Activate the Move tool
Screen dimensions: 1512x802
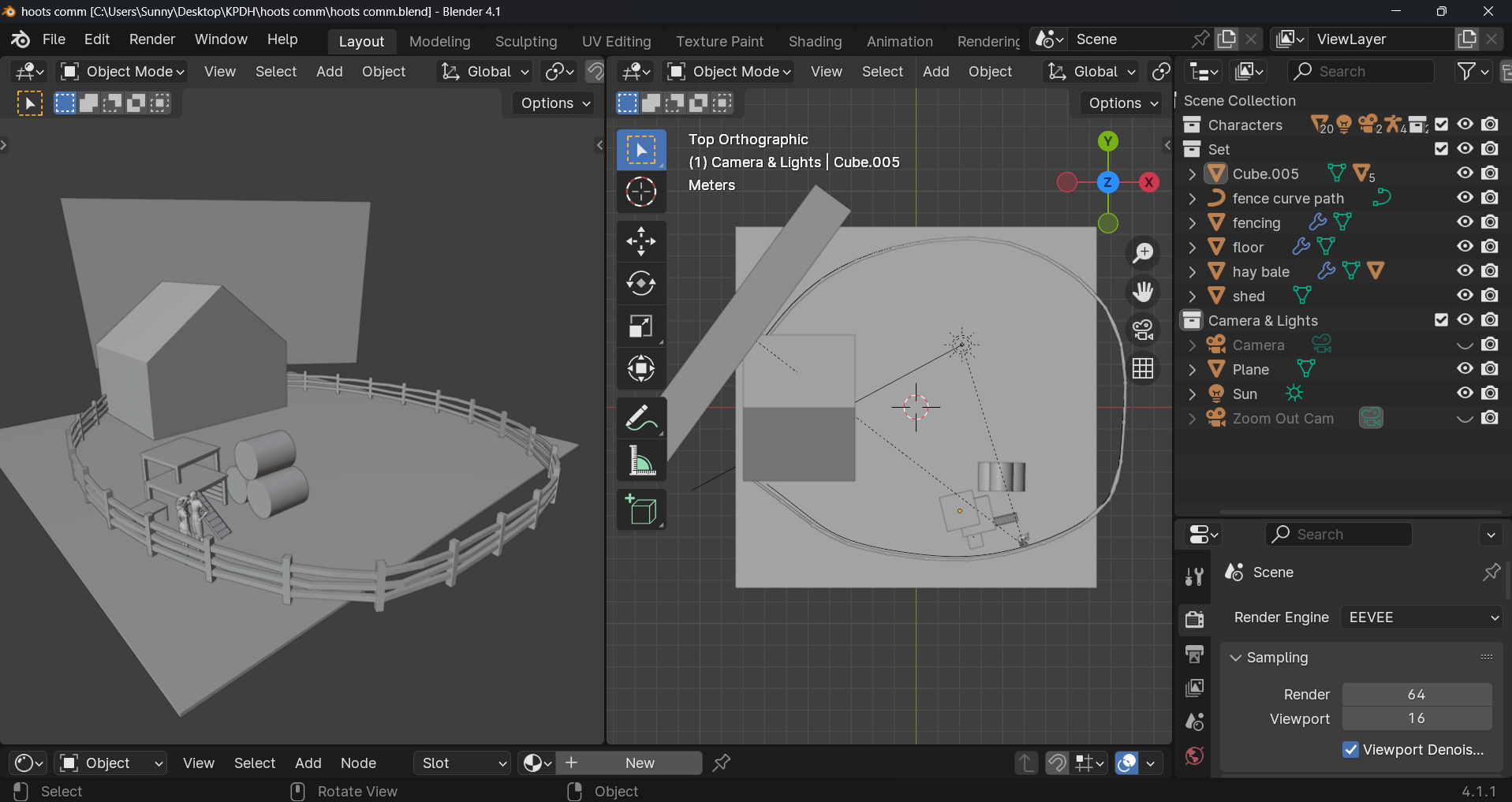[x=641, y=241]
